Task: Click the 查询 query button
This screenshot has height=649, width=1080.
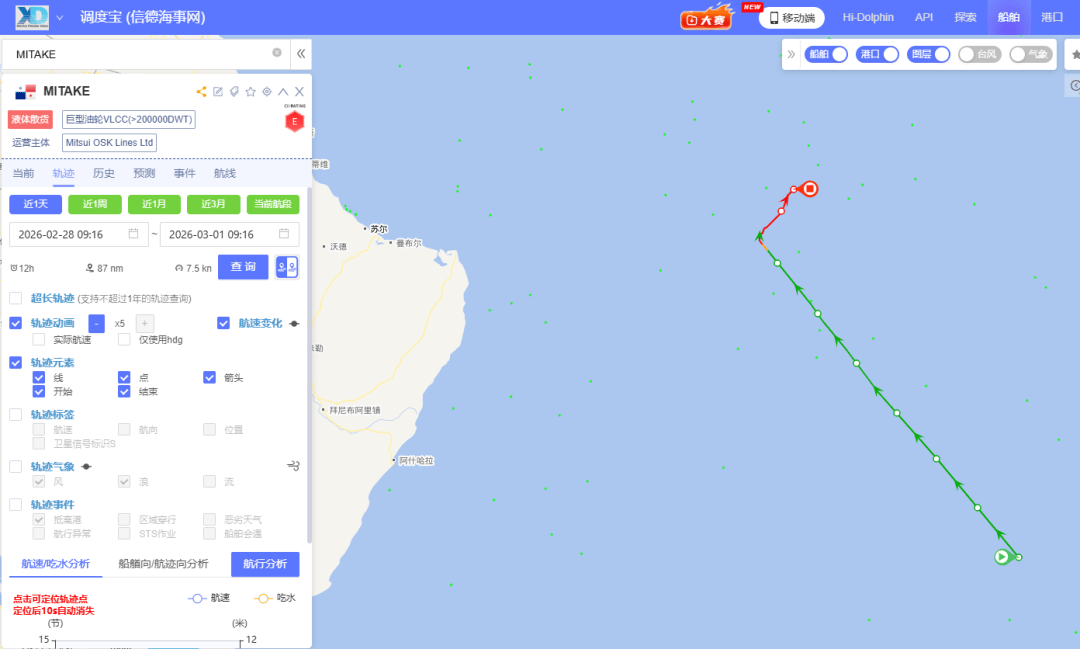Action: click(243, 267)
